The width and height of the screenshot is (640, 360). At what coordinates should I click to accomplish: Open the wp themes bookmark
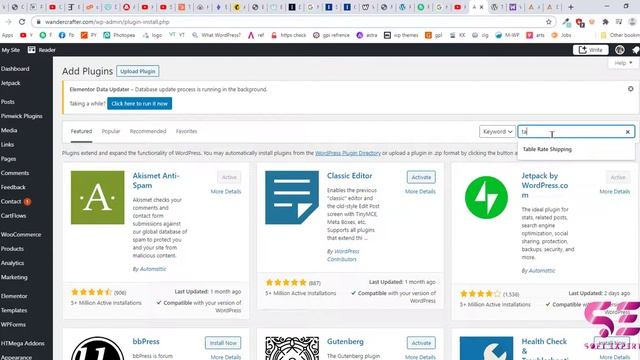[x=401, y=35]
